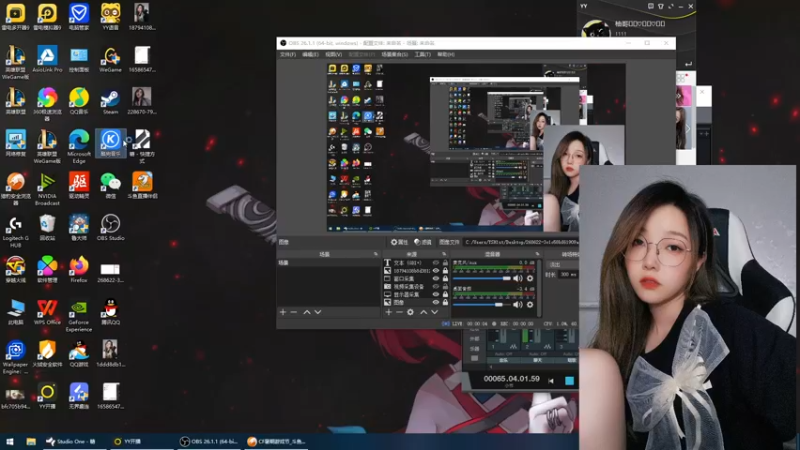The width and height of the screenshot is (800, 450).
Task: Open the Recycle Bin desktop icon
Action: (x=47, y=228)
